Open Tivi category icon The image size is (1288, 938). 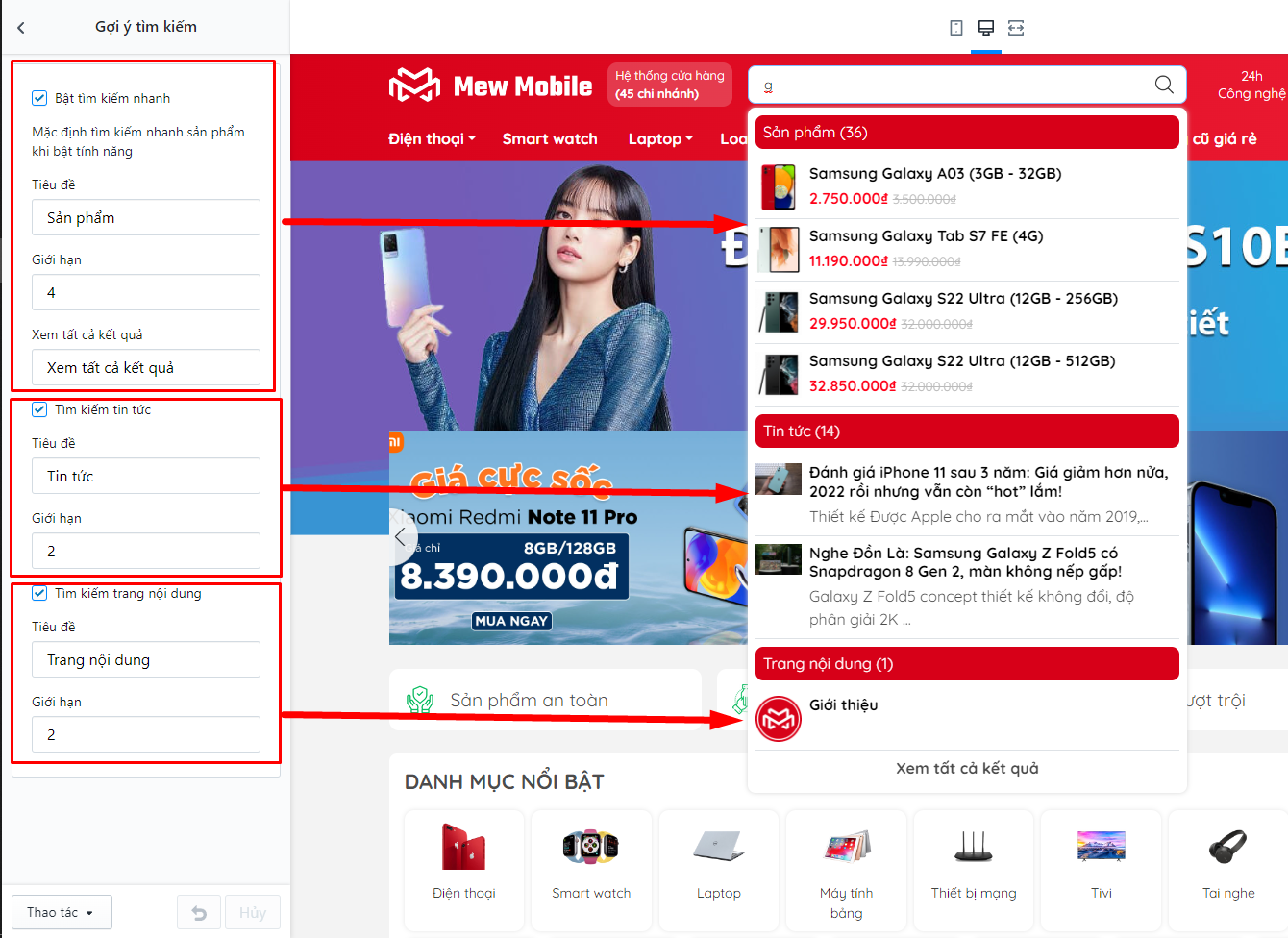[x=1102, y=847]
